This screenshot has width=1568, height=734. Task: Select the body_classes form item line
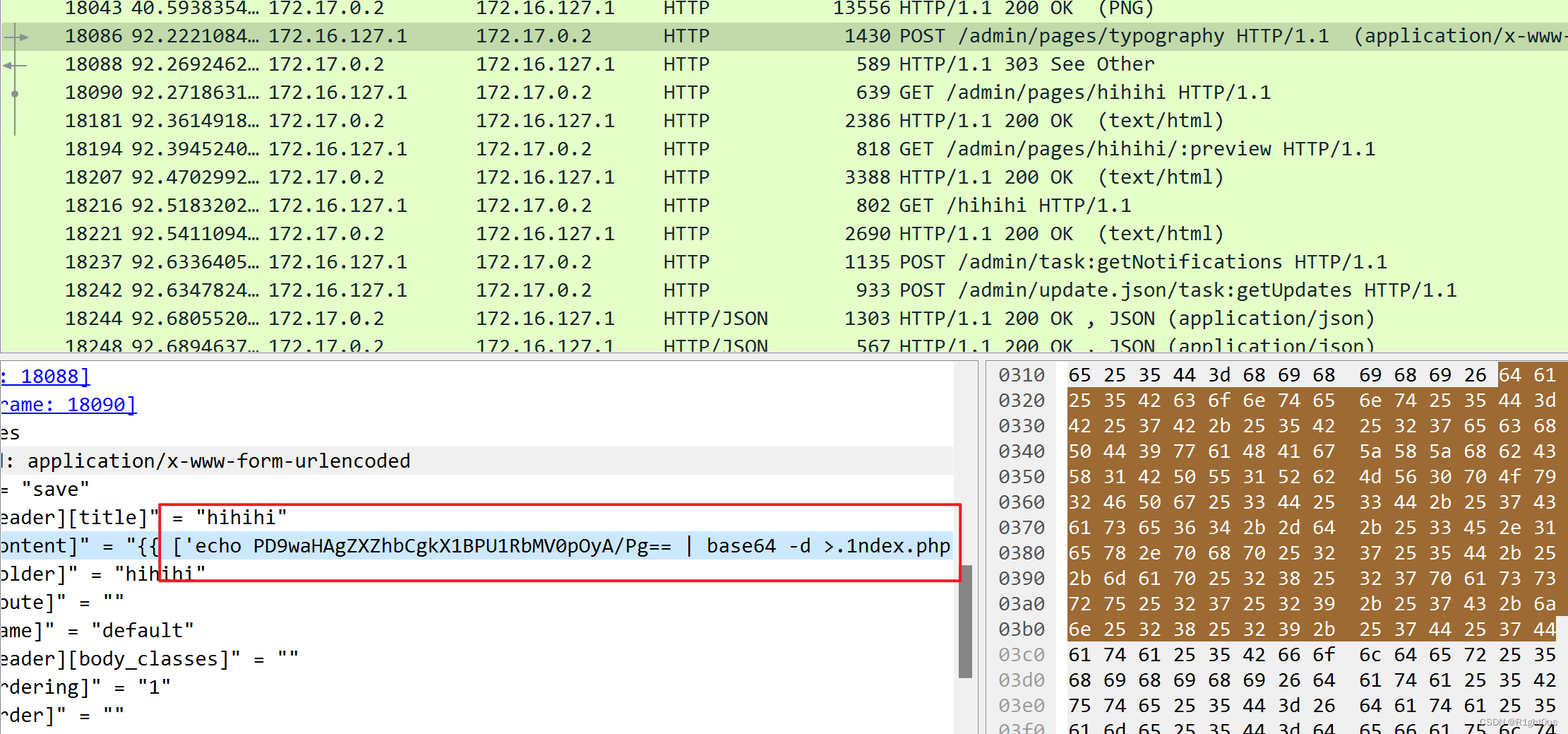477,658
